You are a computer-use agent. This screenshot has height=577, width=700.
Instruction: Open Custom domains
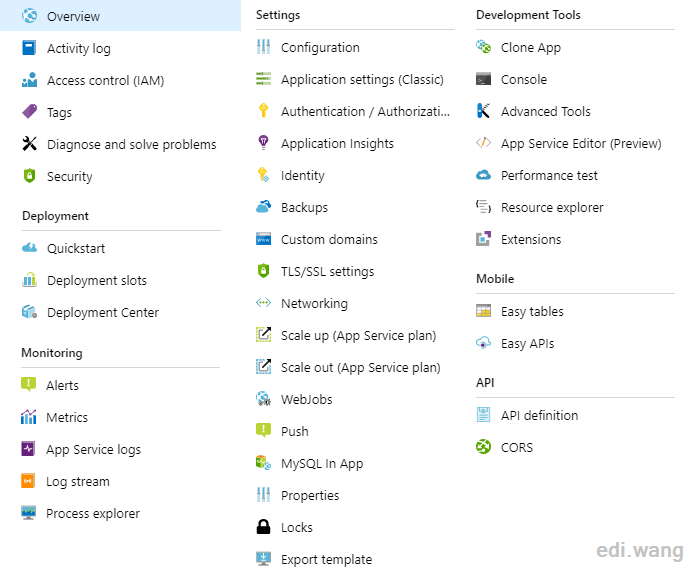(x=329, y=239)
